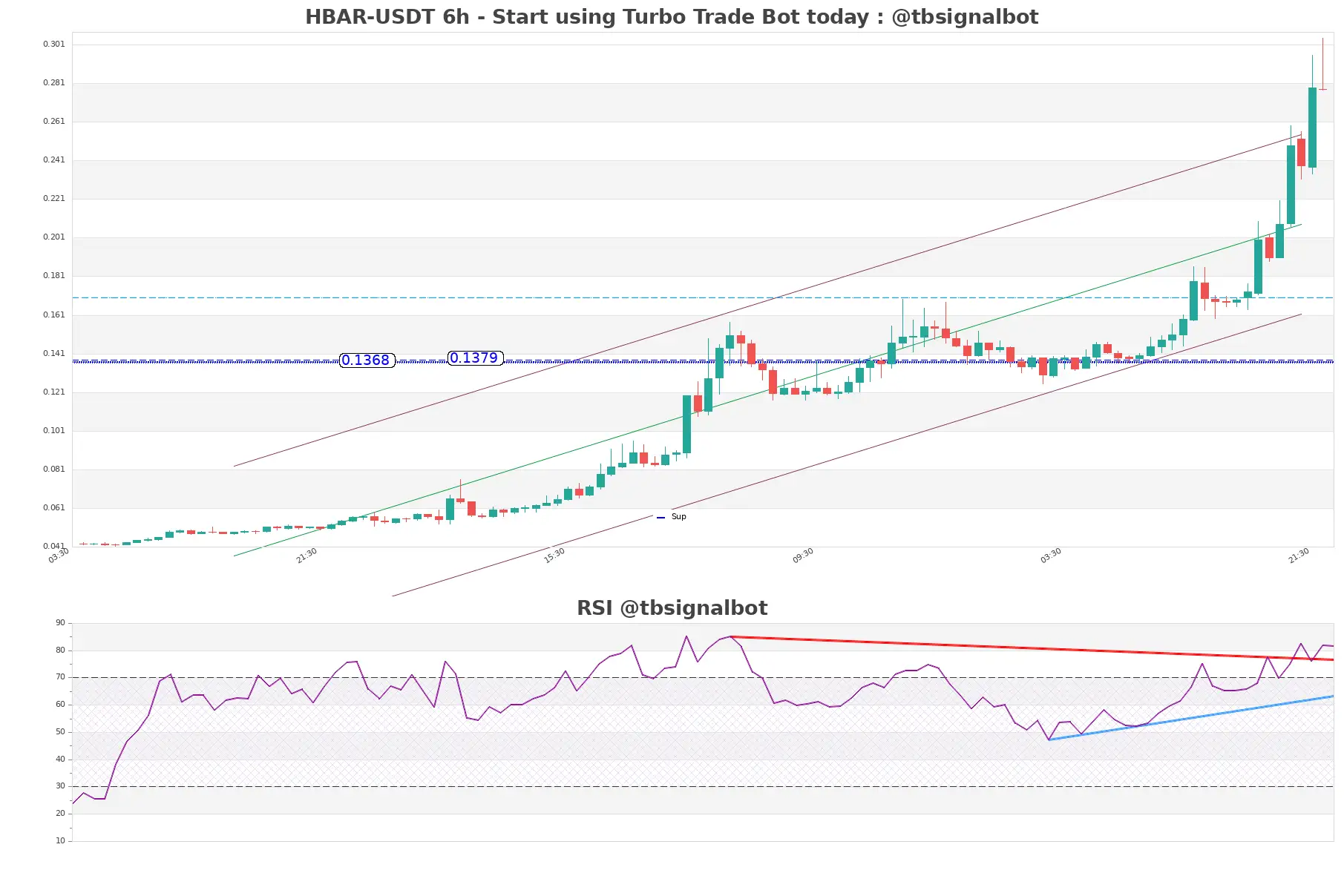
Task: Click the RSI 50 axis label
Action: (x=60, y=732)
